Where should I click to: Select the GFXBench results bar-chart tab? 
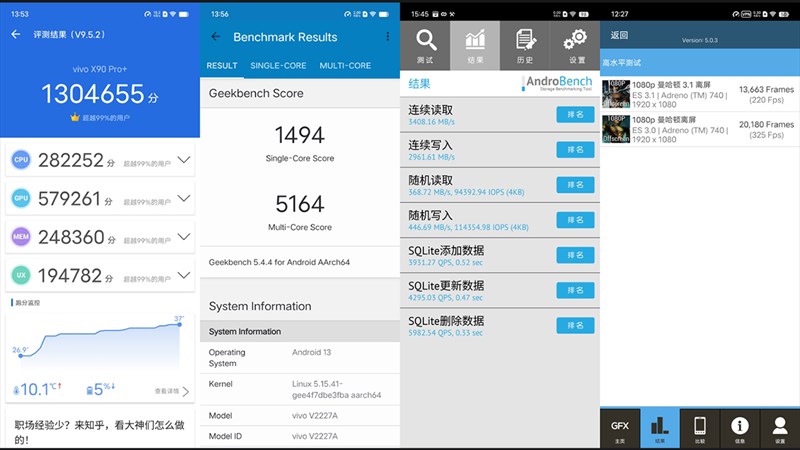coord(660,429)
